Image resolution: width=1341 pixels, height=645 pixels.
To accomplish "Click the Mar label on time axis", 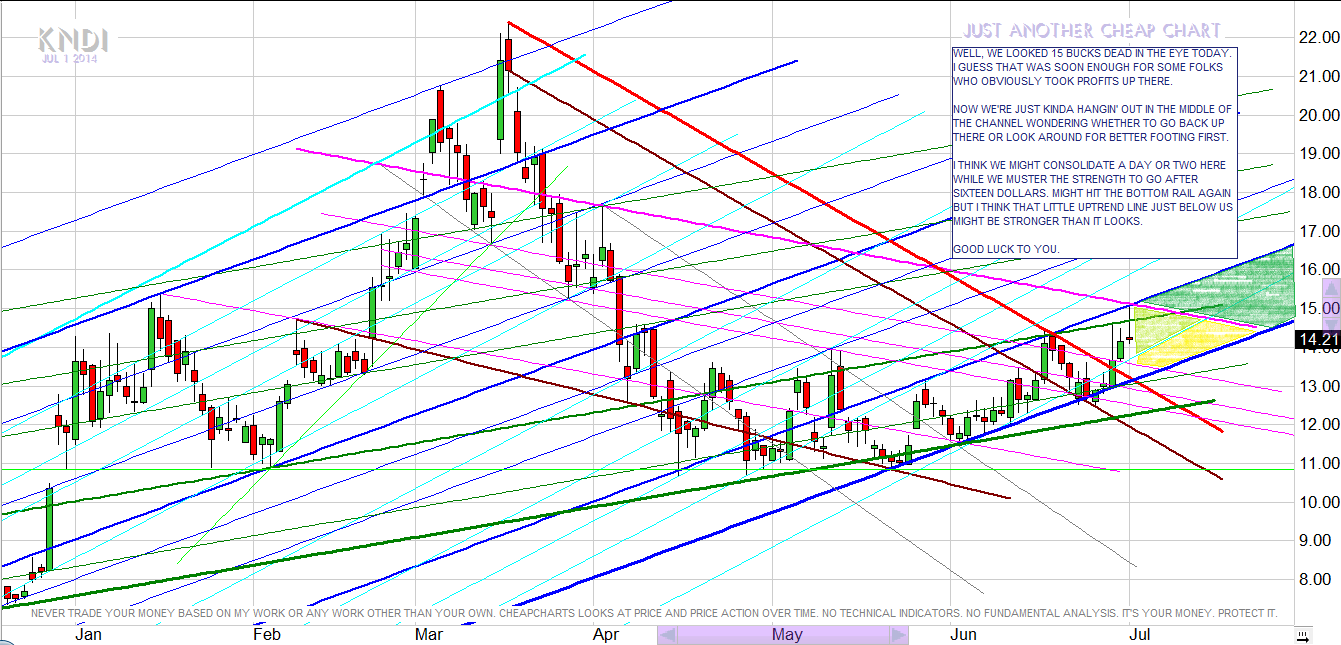I will tap(429, 635).
